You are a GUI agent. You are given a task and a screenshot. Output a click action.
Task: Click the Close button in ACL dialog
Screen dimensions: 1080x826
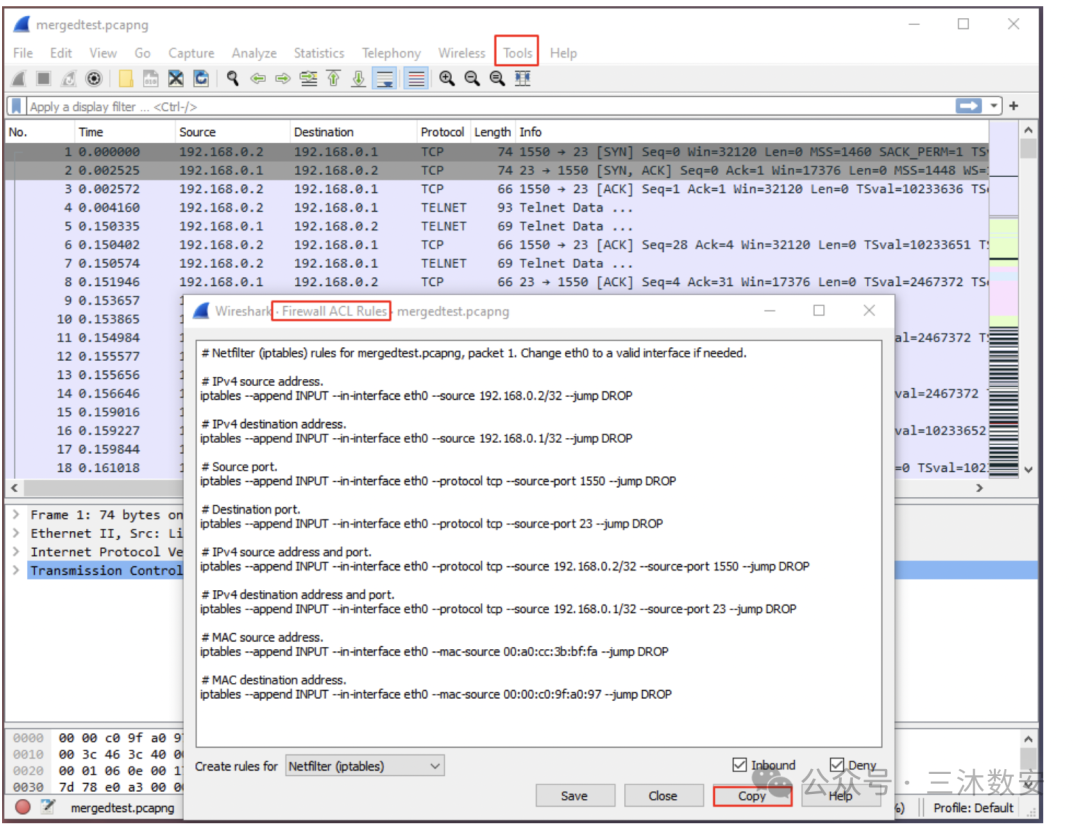663,796
